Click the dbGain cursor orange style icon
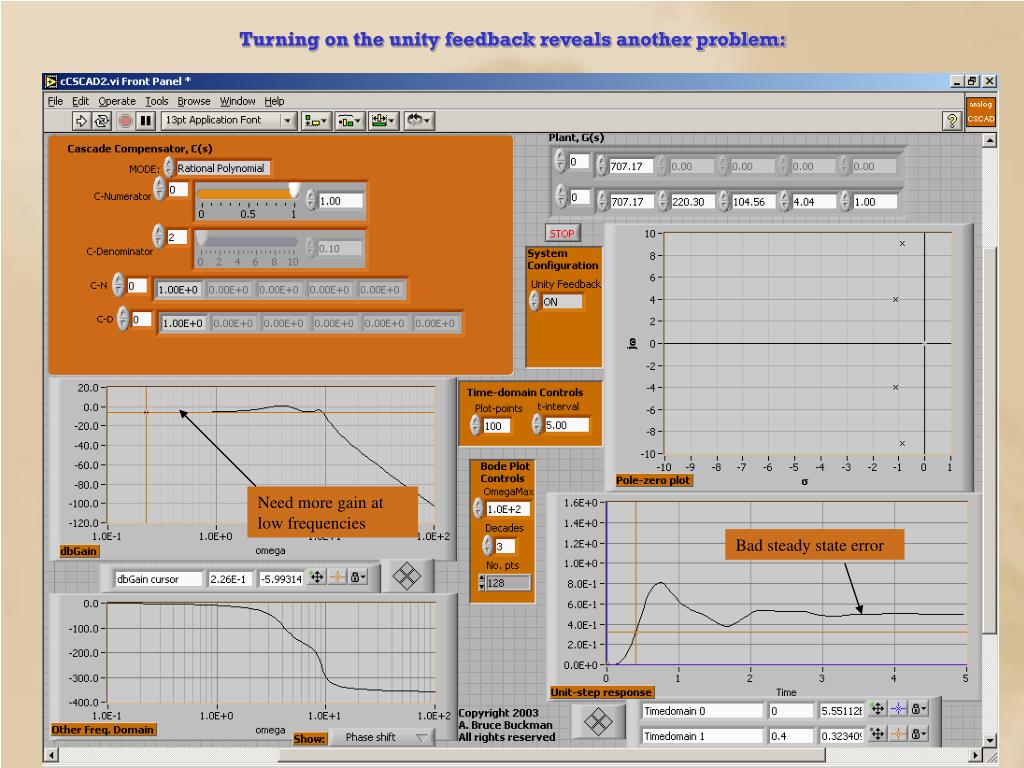The image size is (1024, 768). [x=338, y=577]
